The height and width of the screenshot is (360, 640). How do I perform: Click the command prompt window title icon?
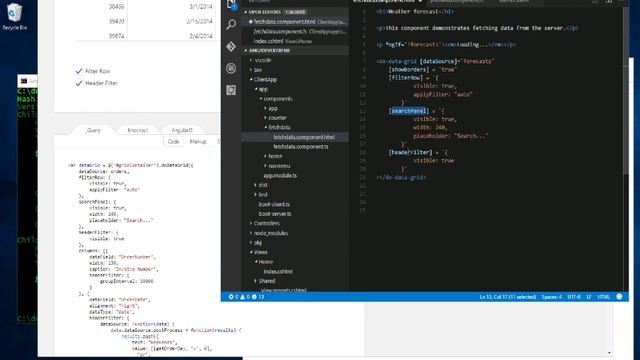(24, 81)
